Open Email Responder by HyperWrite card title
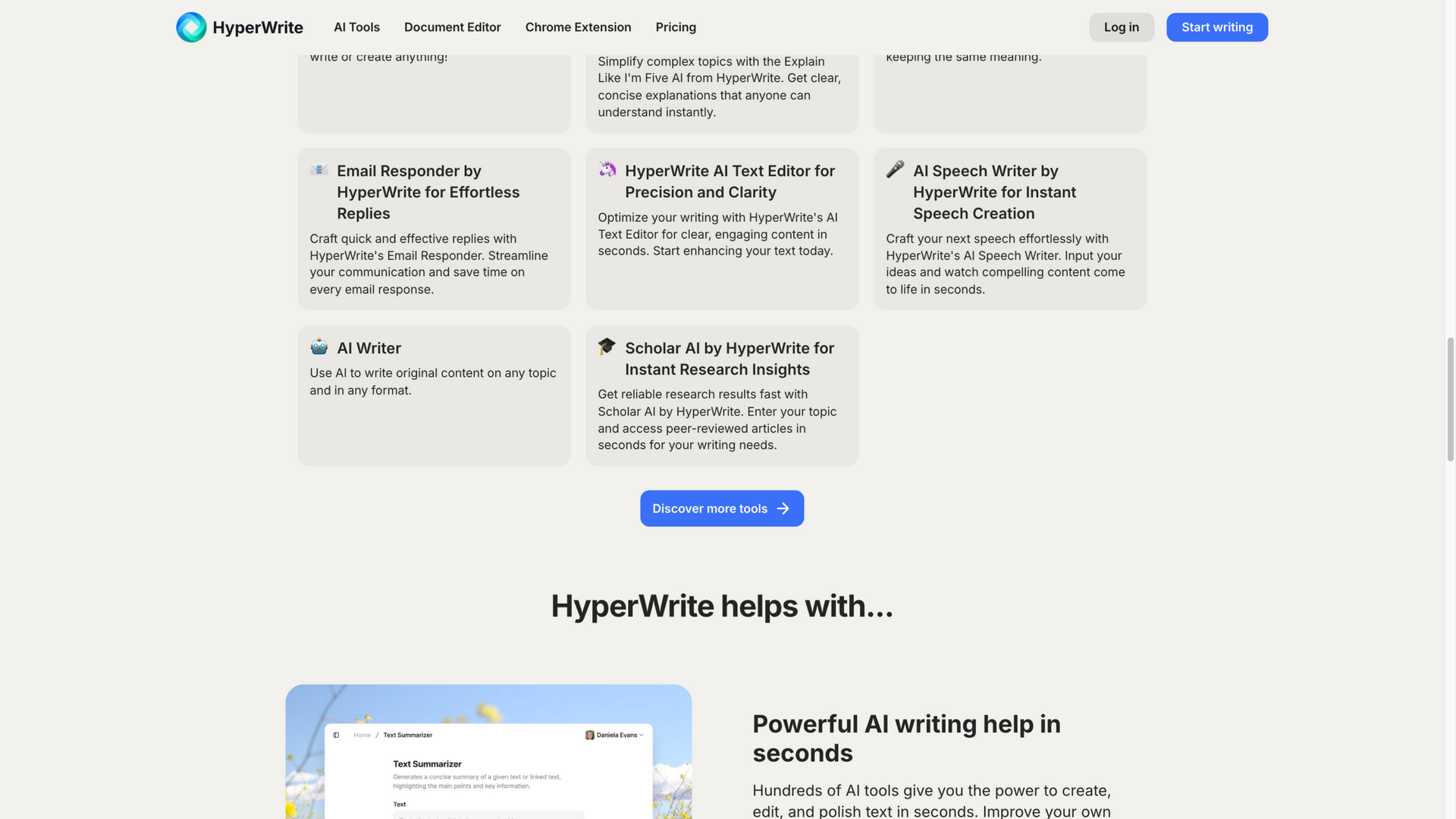Screen dimensions: 1456x819 click(x=428, y=193)
